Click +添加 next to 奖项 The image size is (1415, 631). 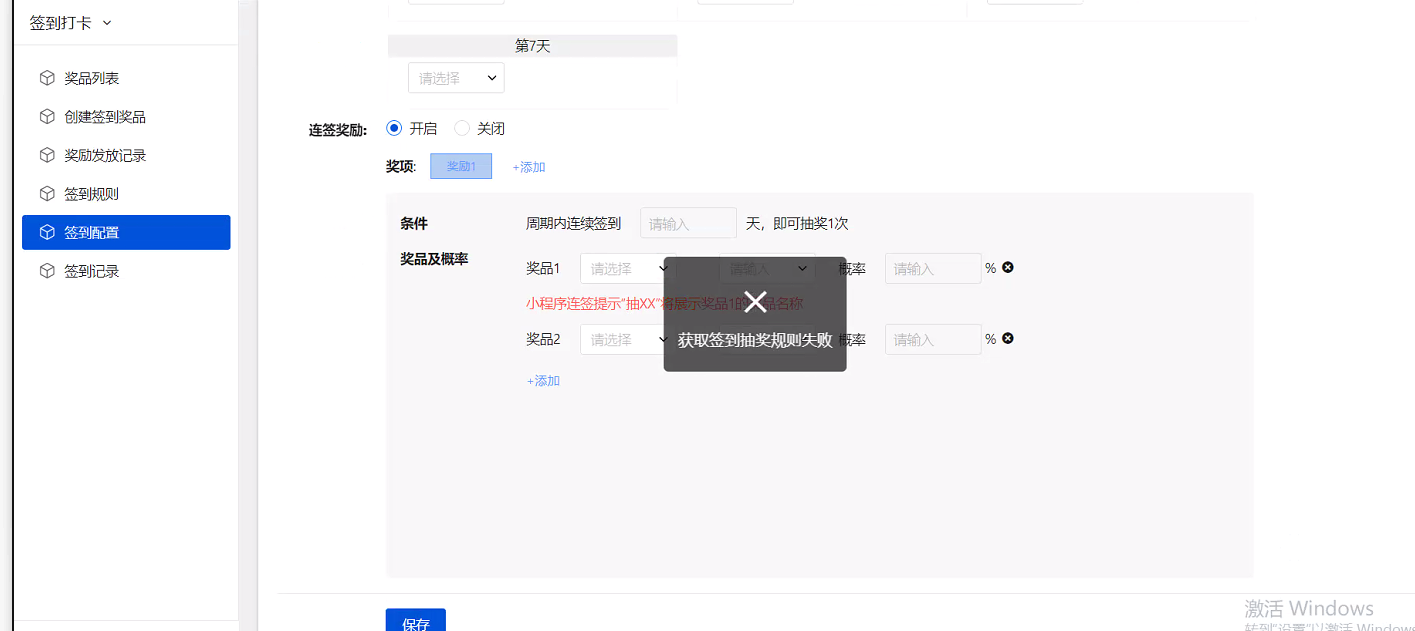pos(529,167)
